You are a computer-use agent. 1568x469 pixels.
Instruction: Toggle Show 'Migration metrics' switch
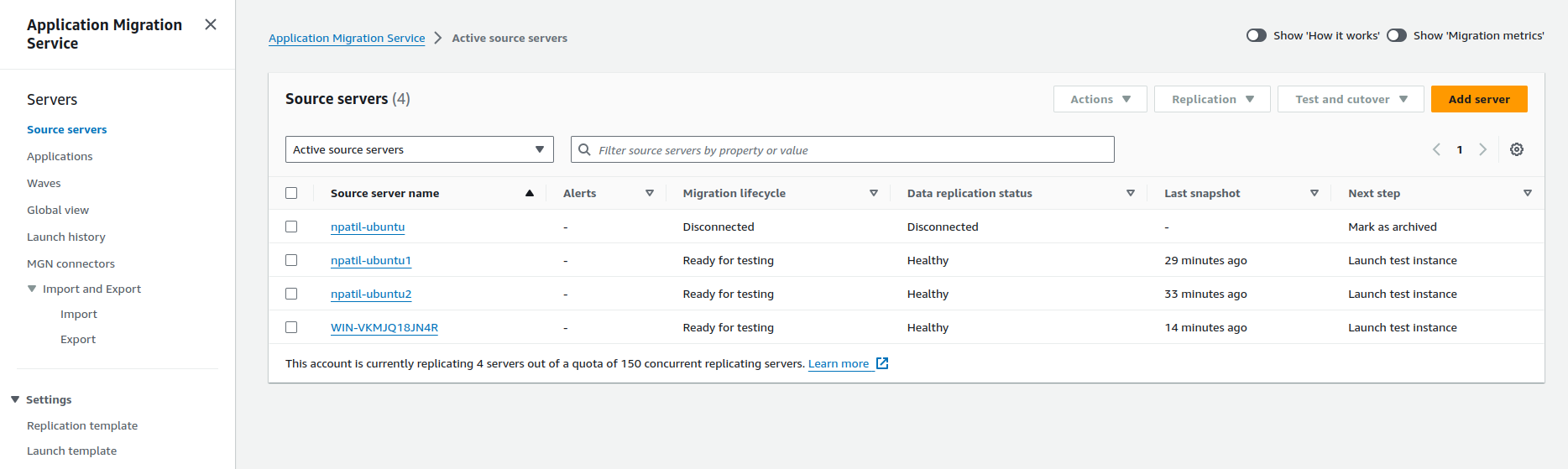[x=1397, y=35]
